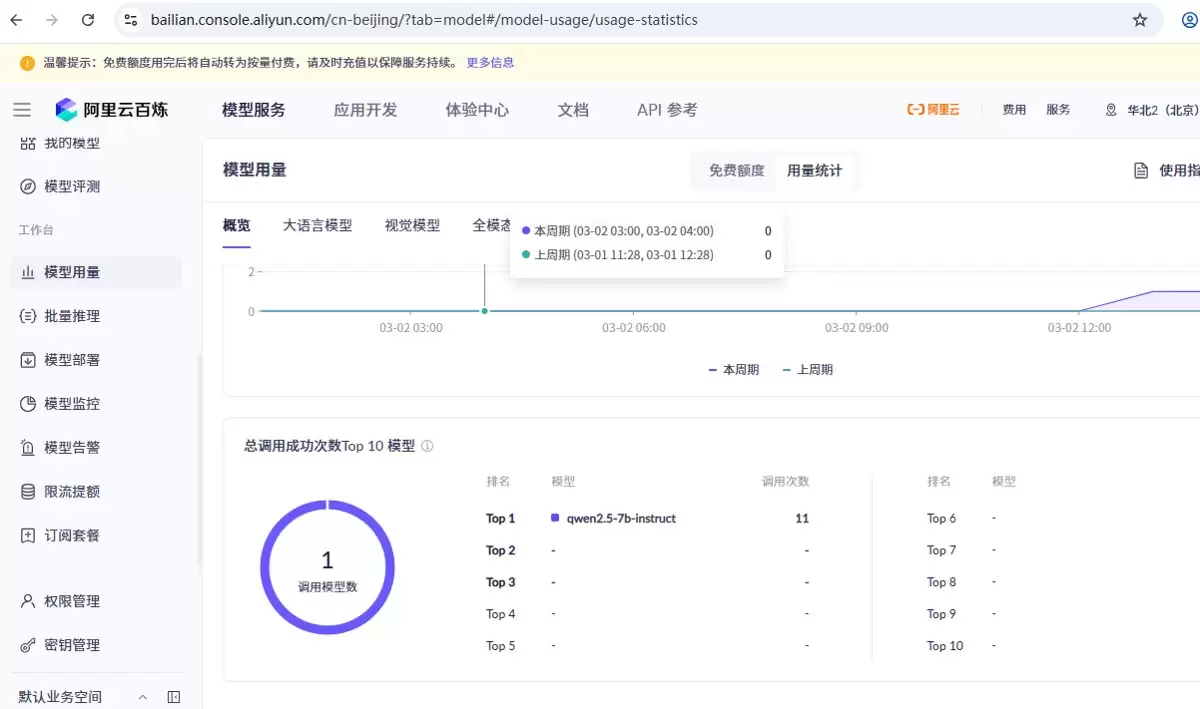The width and height of the screenshot is (1200, 709).
Task: Expand the 默认业务空间 workspace chevron
Action: click(x=143, y=697)
